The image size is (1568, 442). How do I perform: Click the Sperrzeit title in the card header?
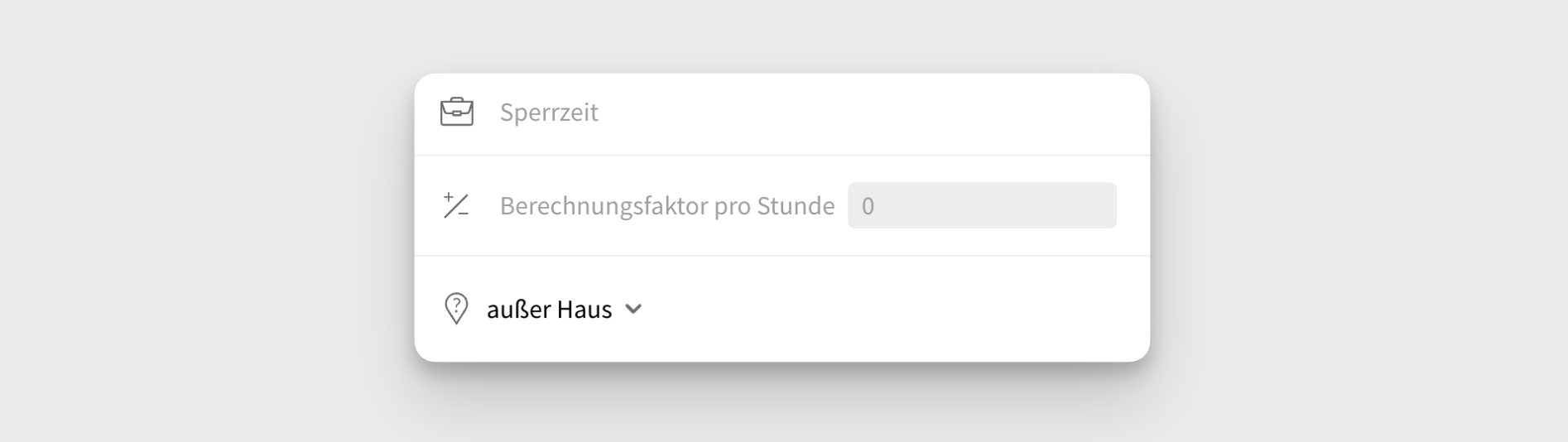(548, 113)
